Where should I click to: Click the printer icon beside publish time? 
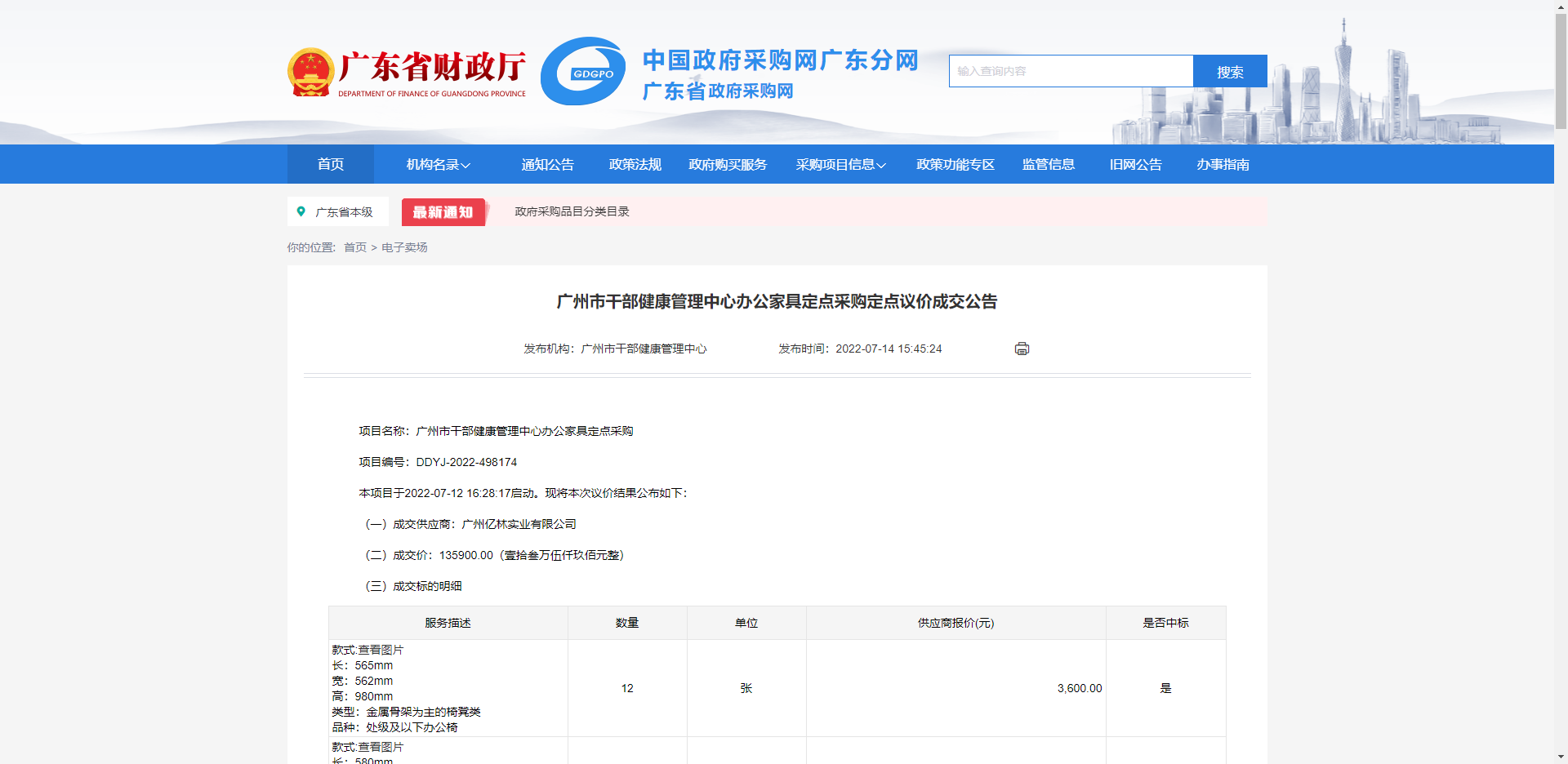(x=1022, y=349)
